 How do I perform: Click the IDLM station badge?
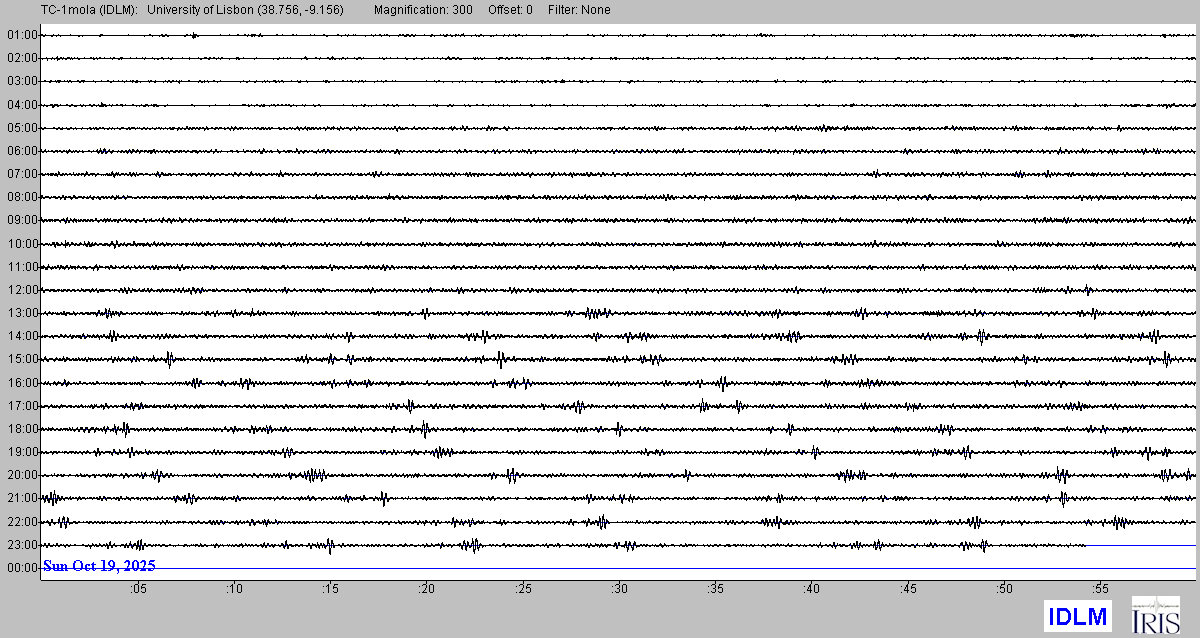click(x=1077, y=615)
